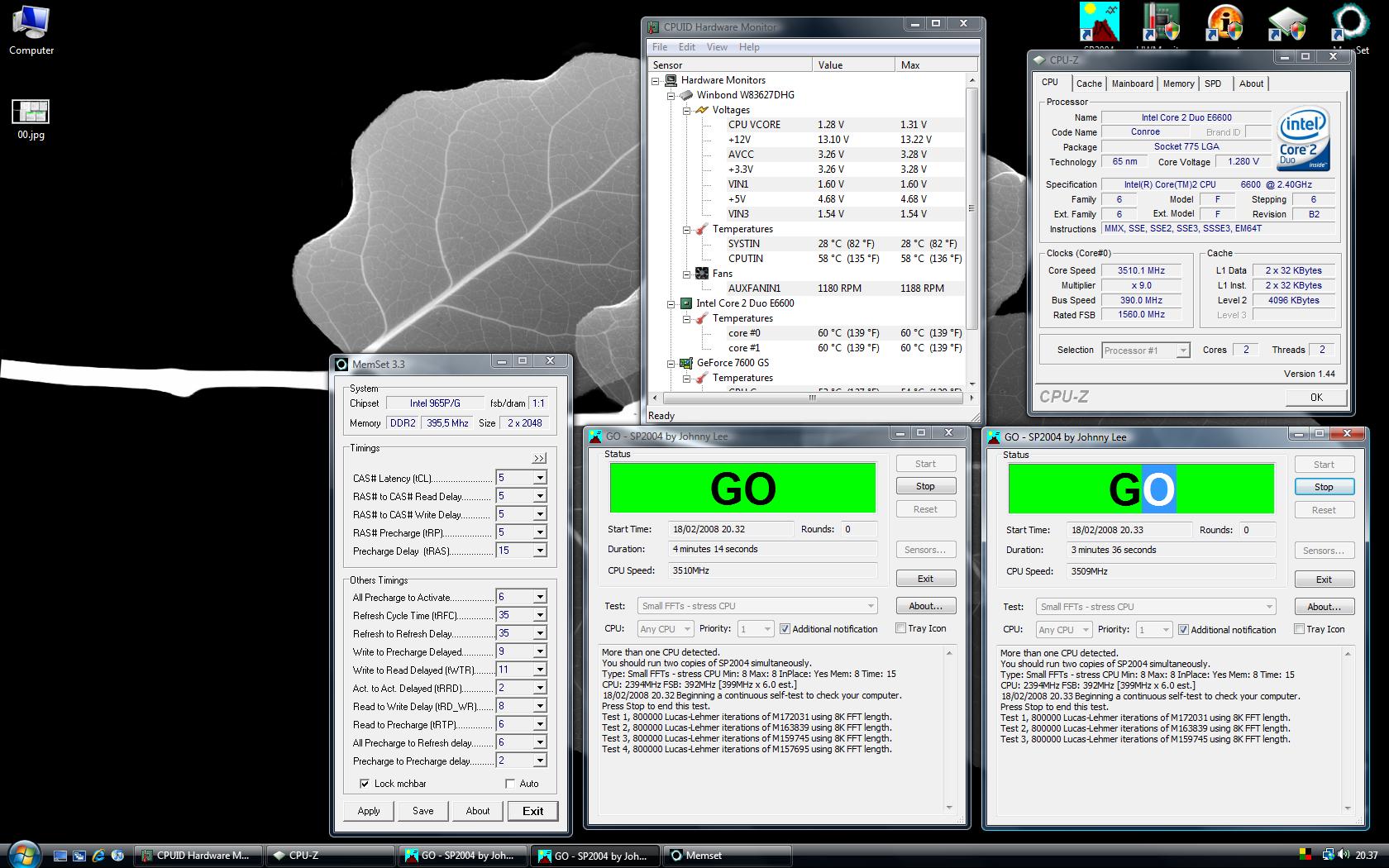Click the colored system tray icon

click(1306, 856)
